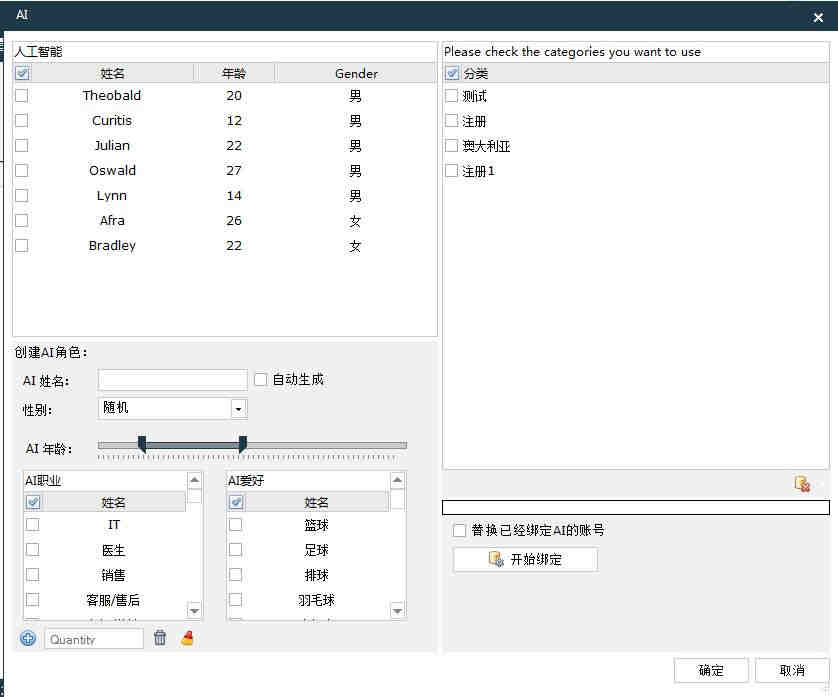Screen dimensions: 838x697
Task: Toggle AI爱好 list select-all checkbox
Action: click(x=236, y=502)
